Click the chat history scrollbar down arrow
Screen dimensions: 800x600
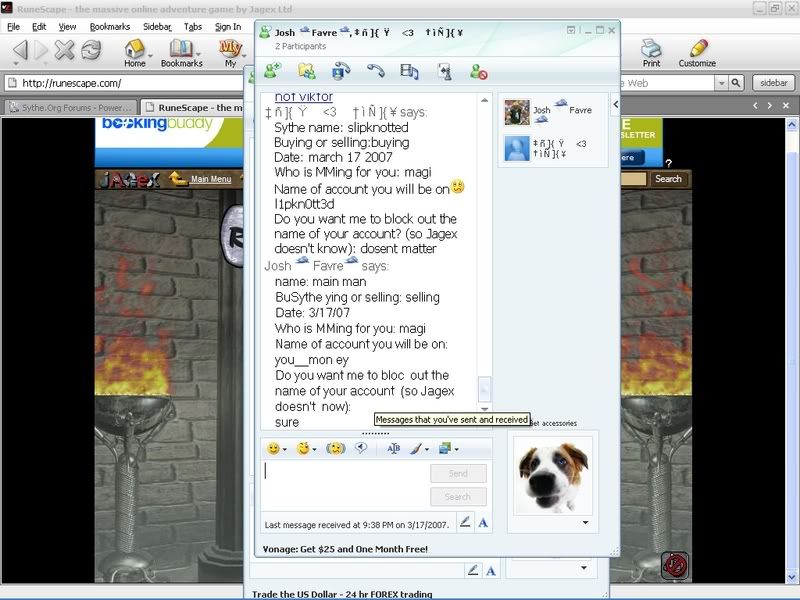point(484,409)
